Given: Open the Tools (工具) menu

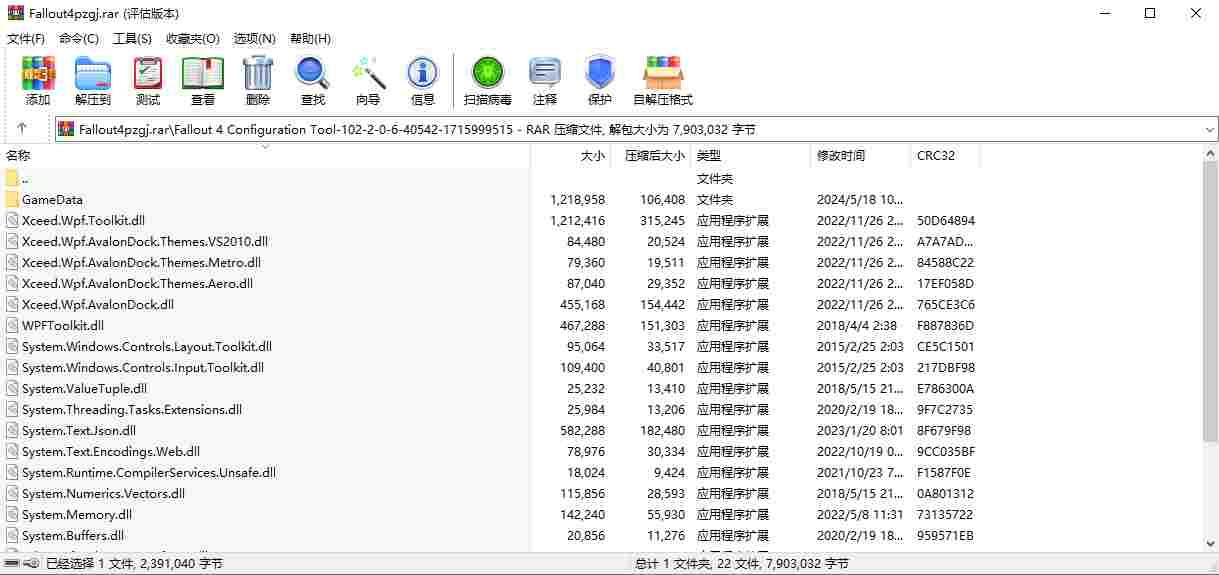Looking at the screenshot, I should [132, 38].
